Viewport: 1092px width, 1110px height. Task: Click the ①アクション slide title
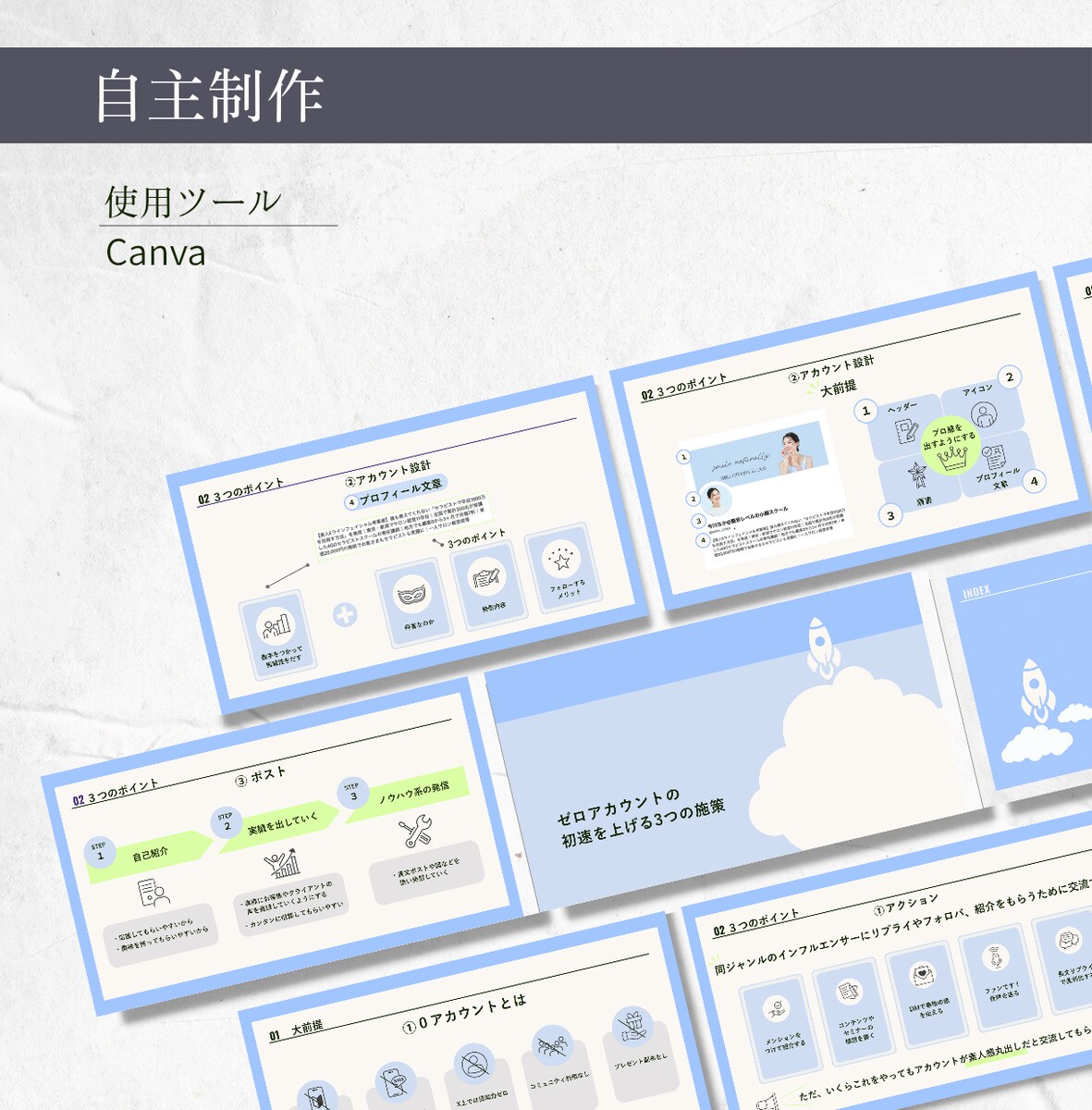[905, 904]
